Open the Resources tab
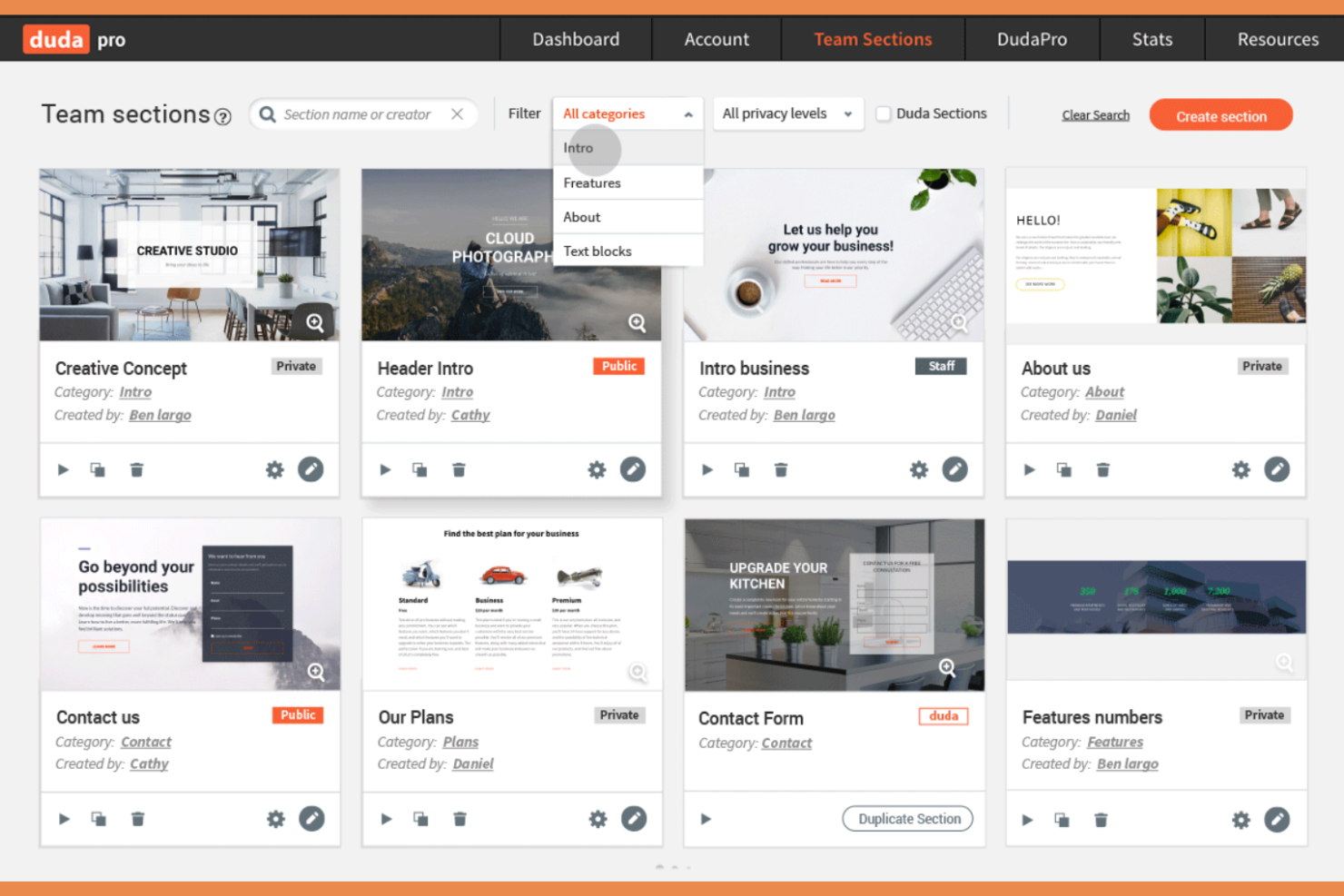 (1278, 39)
